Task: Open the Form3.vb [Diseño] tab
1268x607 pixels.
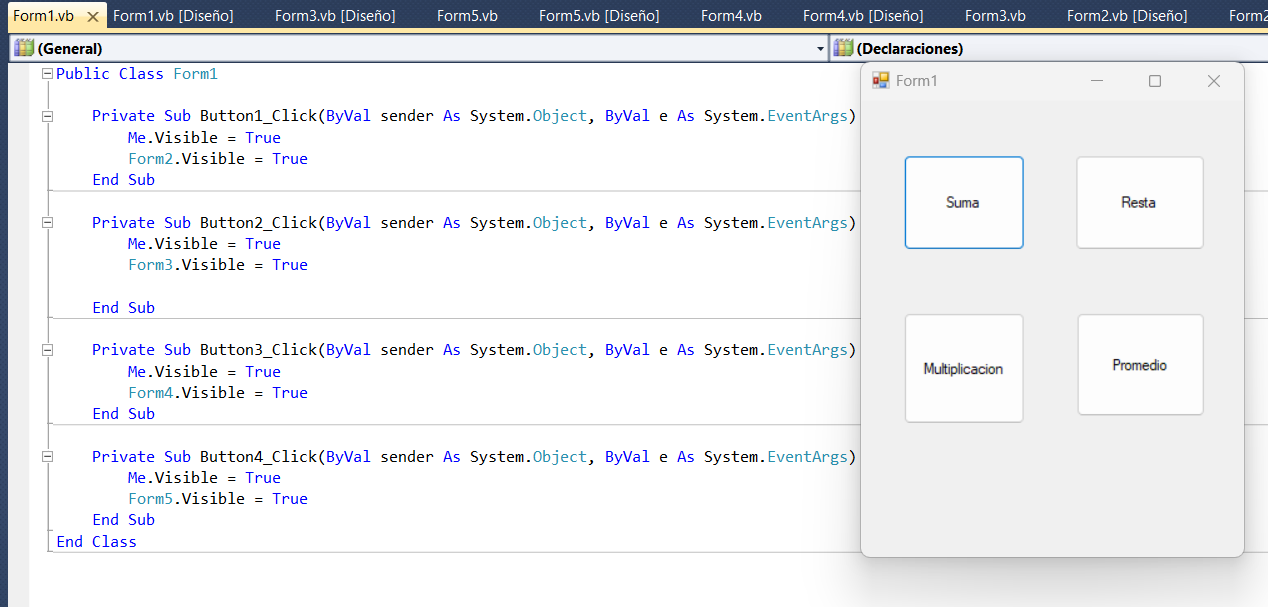Action: point(335,16)
